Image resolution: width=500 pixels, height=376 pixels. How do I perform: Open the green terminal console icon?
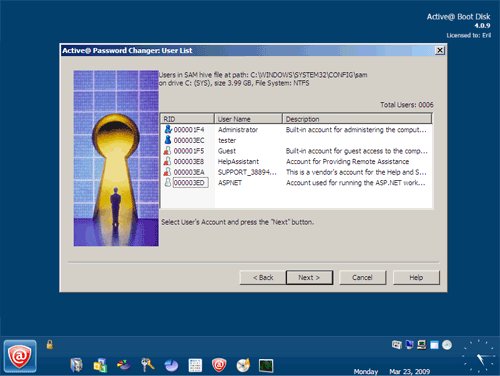[266, 365]
